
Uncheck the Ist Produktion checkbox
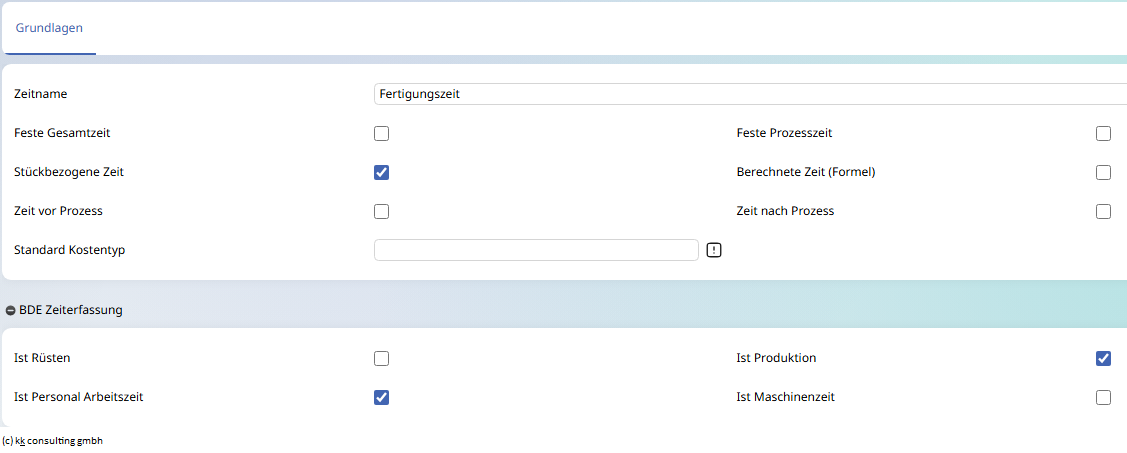1103,358
